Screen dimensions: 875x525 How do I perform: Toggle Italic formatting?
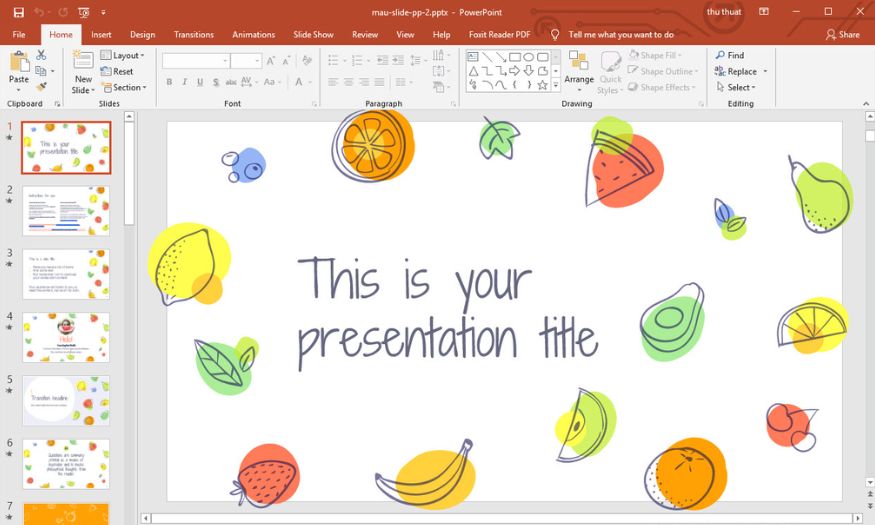coord(185,82)
